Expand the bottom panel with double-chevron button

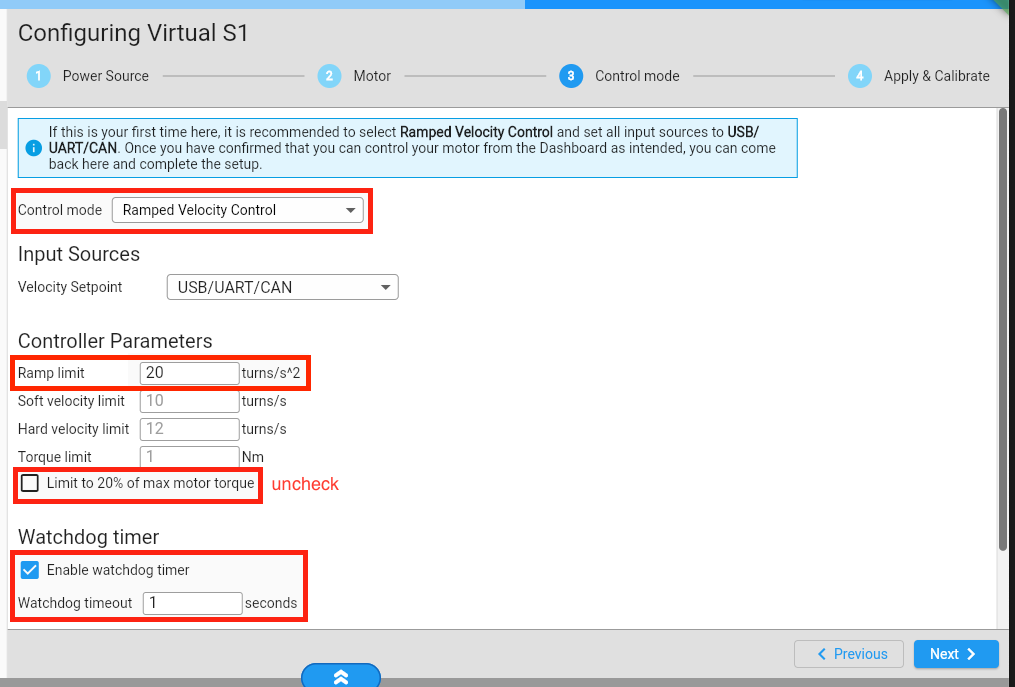pyautogui.click(x=341, y=677)
